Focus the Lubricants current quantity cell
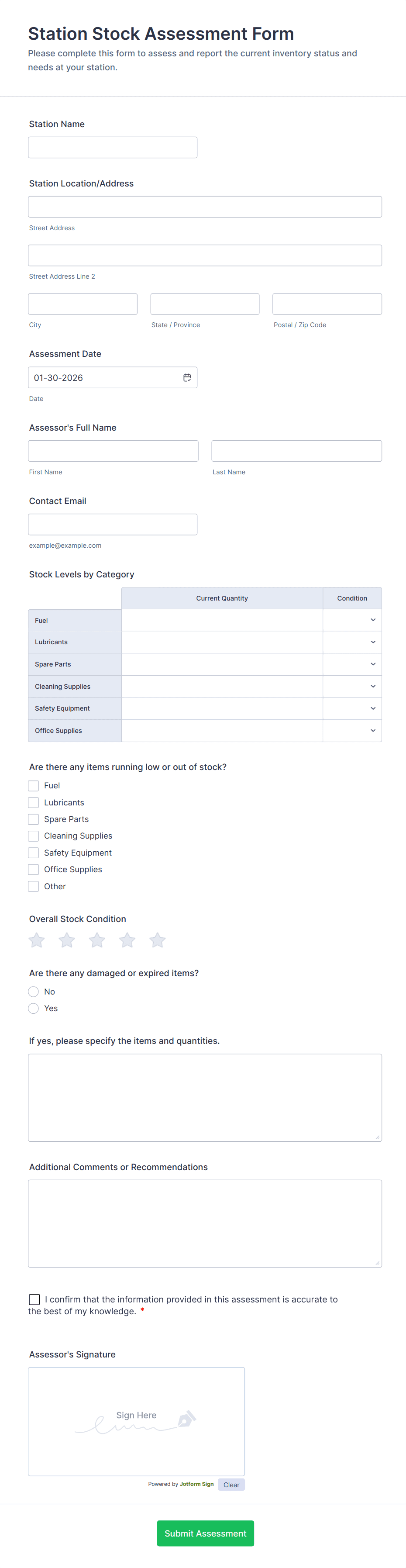 pos(222,642)
